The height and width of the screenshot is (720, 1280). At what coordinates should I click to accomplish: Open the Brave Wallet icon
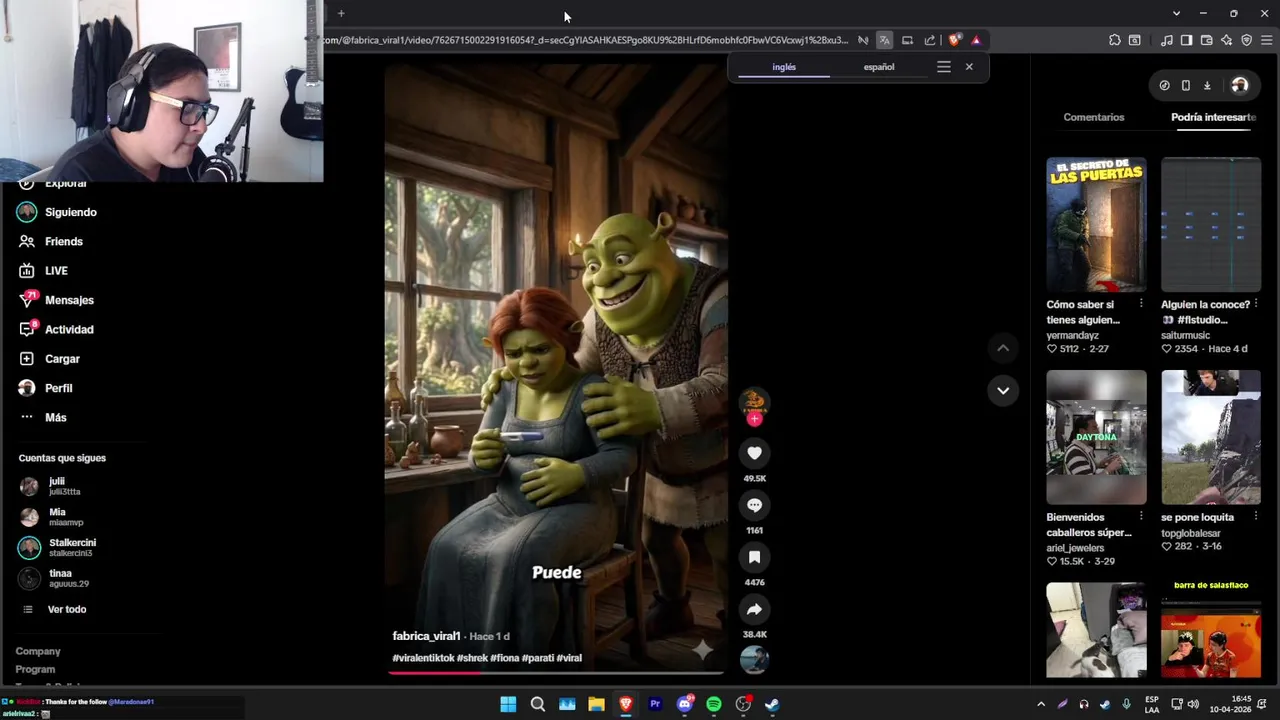tap(1206, 40)
